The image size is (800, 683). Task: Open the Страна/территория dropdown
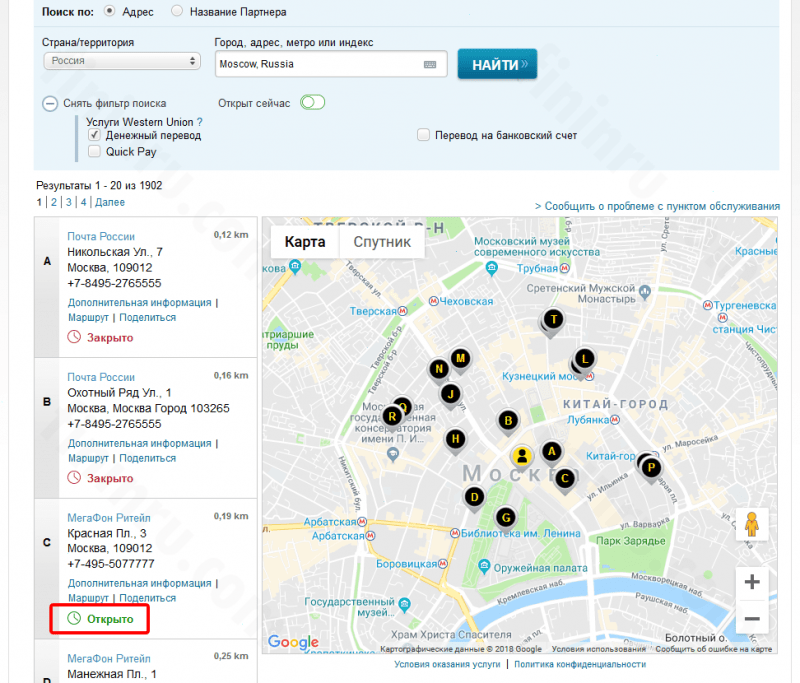[x=122, y=61]
